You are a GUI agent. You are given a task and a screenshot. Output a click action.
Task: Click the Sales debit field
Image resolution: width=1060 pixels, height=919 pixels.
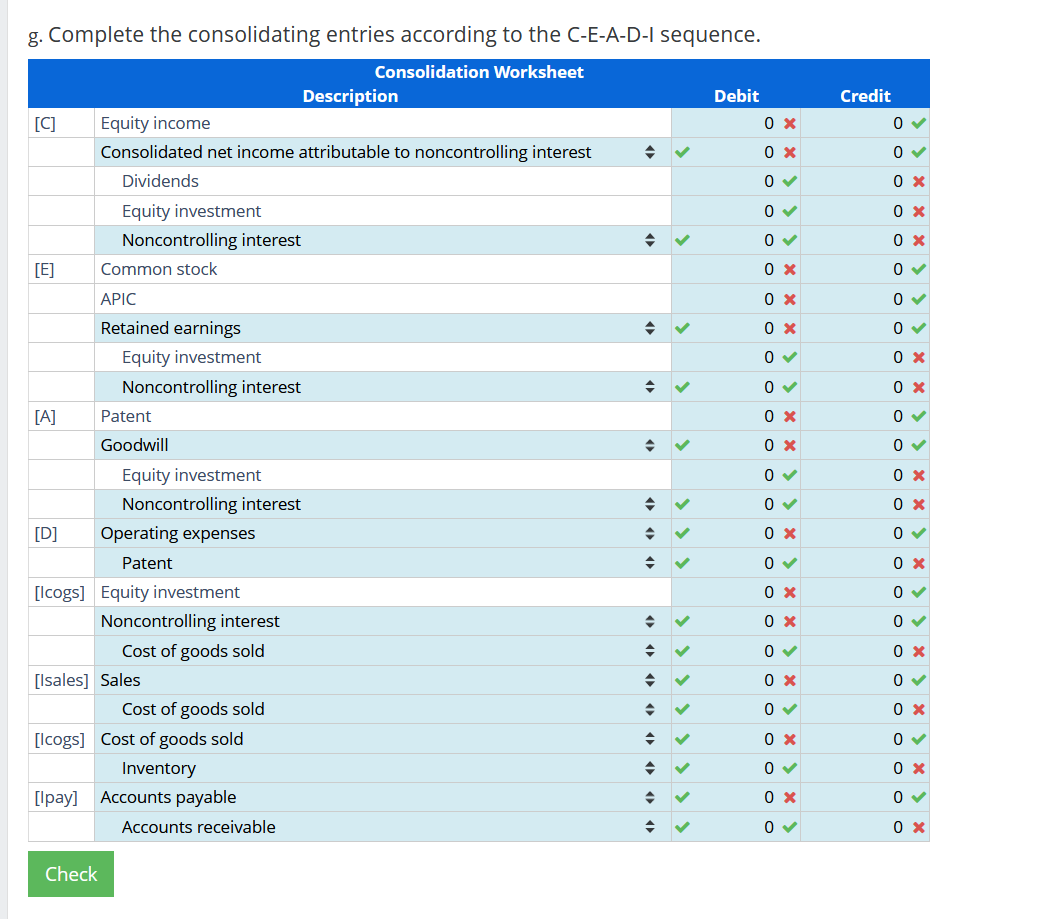[x=737, y=680]
